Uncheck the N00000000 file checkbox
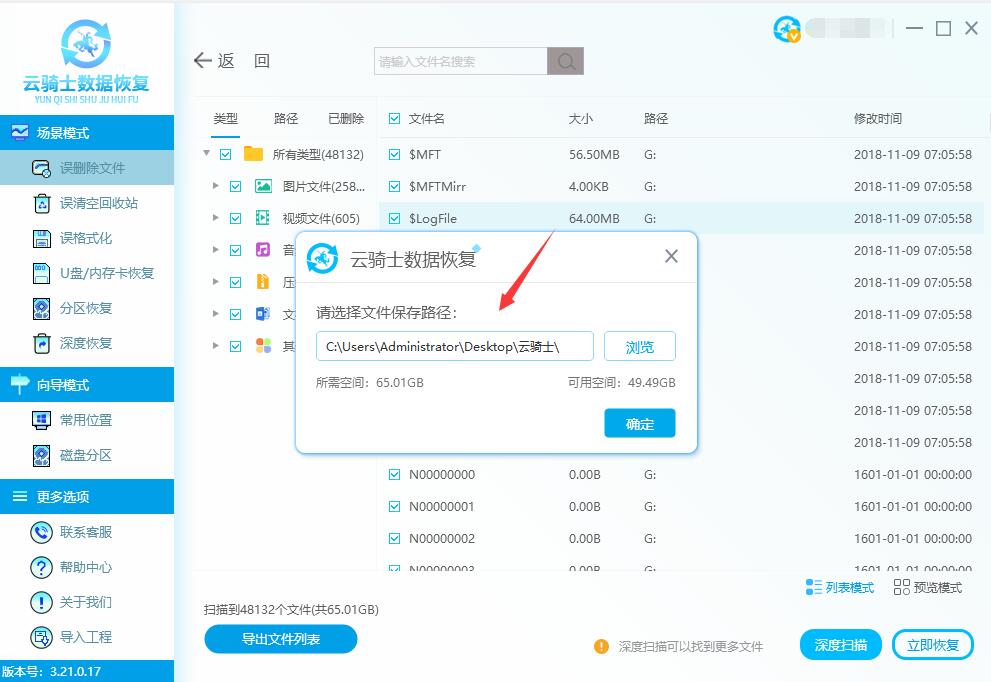 [394, 475]
